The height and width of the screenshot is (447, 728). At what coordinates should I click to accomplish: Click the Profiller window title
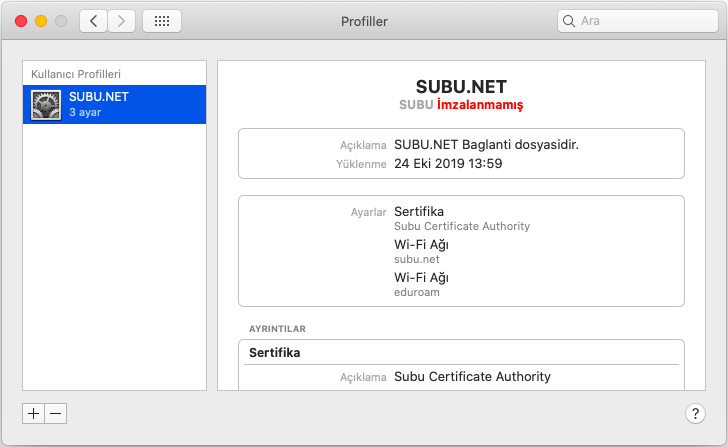click(364, 21)
